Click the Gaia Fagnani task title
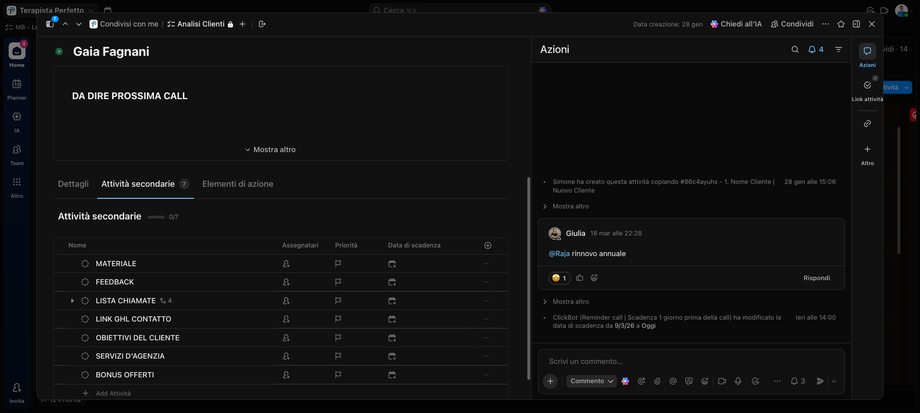Screen dimensions: 920x413 click(x=111, y=52)
